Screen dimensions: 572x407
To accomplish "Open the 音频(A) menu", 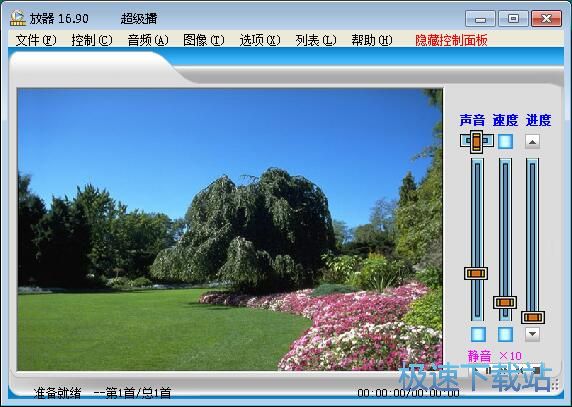I will click(x=148, y=40).
